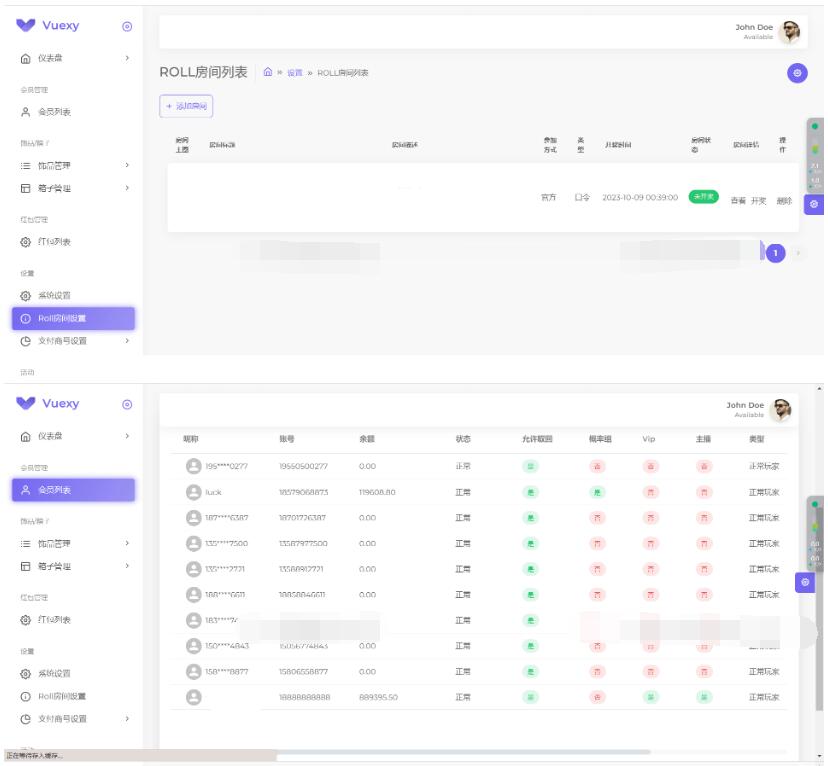Click the home icon in the ROLL房间列表 breadcrumb

coord(267,73)
